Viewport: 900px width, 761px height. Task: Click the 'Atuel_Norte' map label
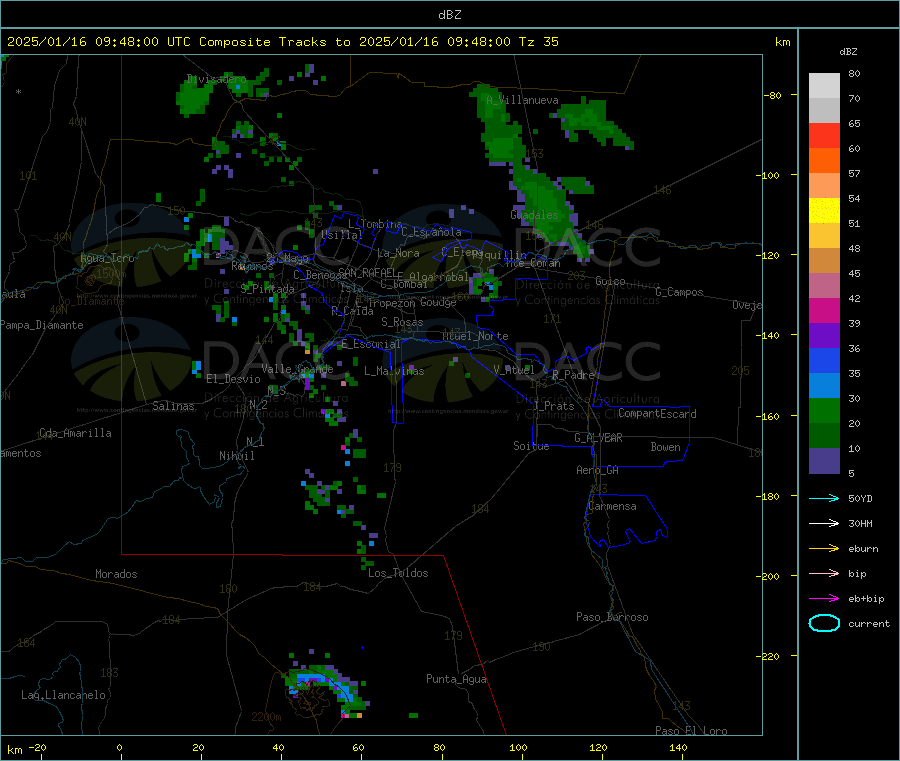click(475, 336)
